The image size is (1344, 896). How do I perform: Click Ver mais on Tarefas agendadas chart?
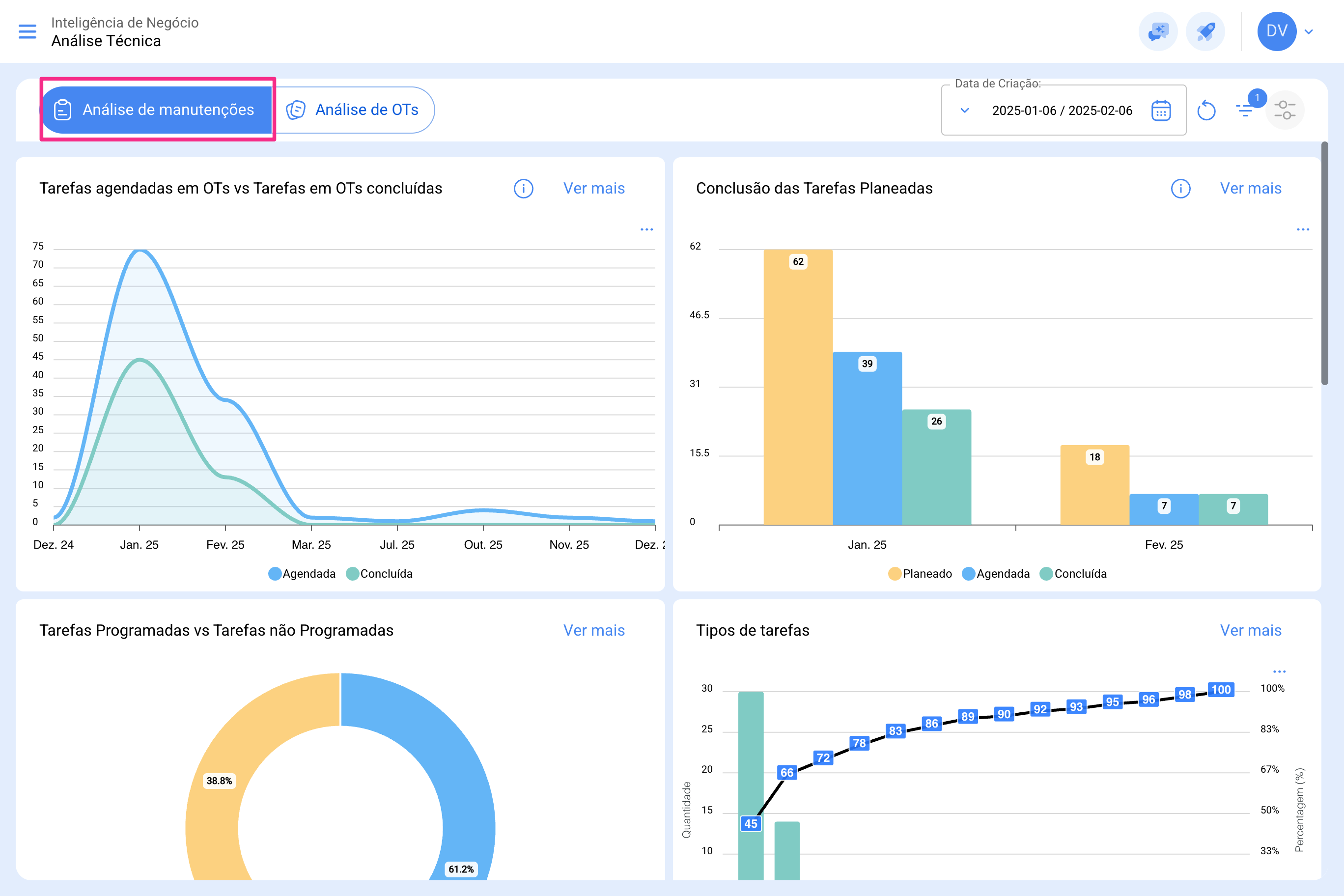[594, 189]
